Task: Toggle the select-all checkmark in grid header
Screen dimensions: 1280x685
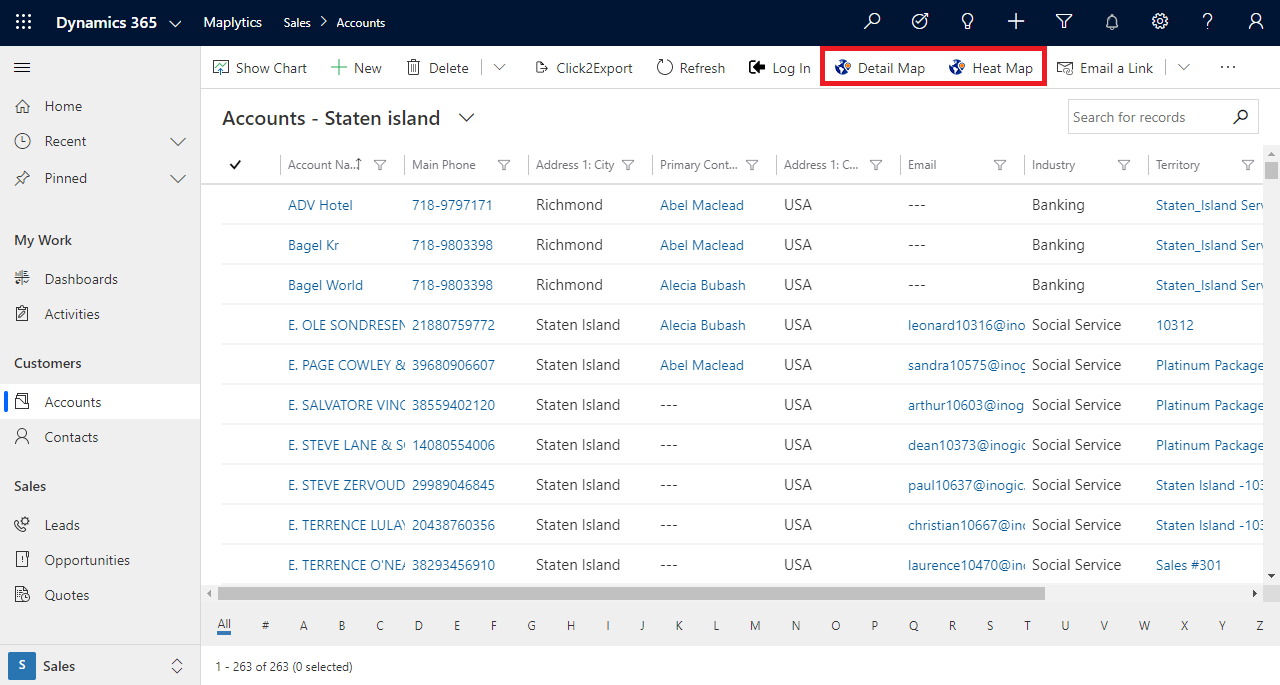Action: (235, 165)
